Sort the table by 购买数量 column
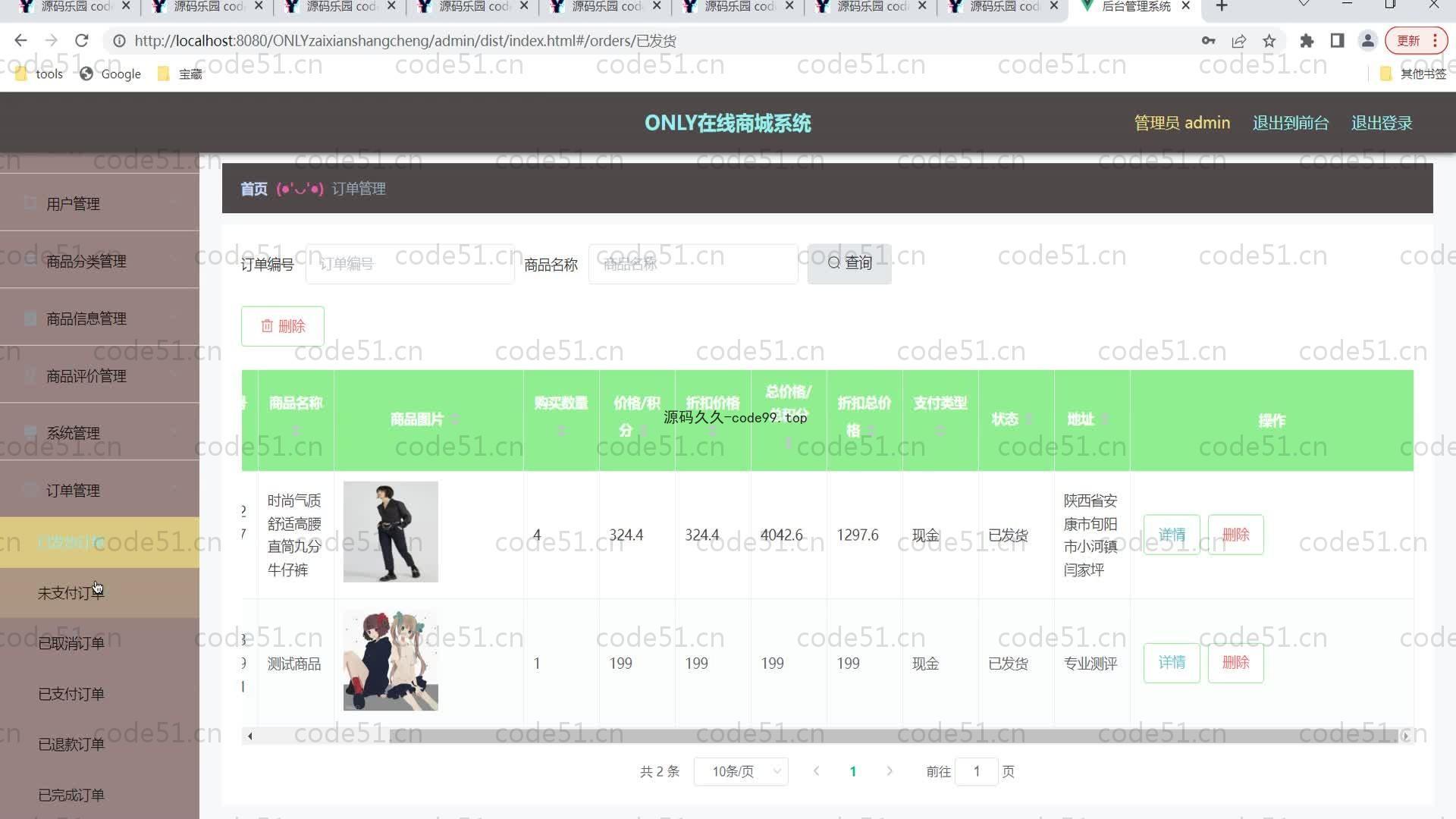The height and width of the screenshot is (819, 1456). click(561, 431)
